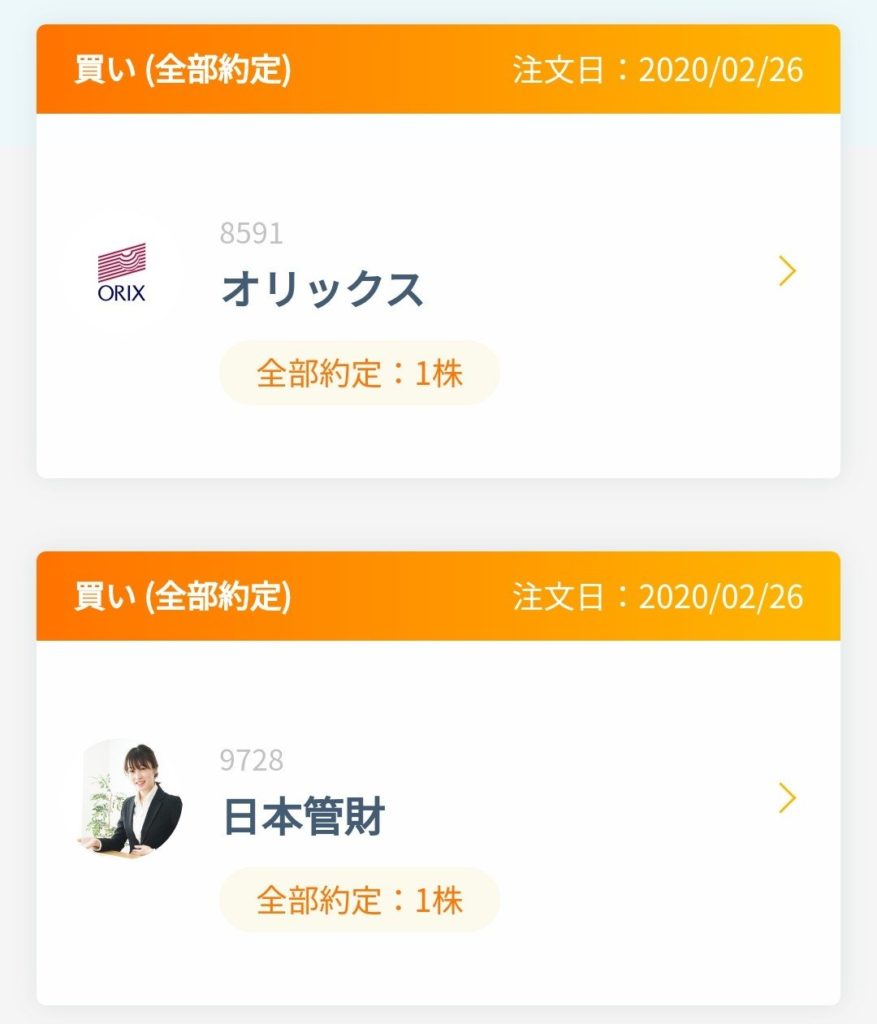Click the ORIX company logo icon
The height and width of the screenshot is (1024, 877).
tap(122, 272)
